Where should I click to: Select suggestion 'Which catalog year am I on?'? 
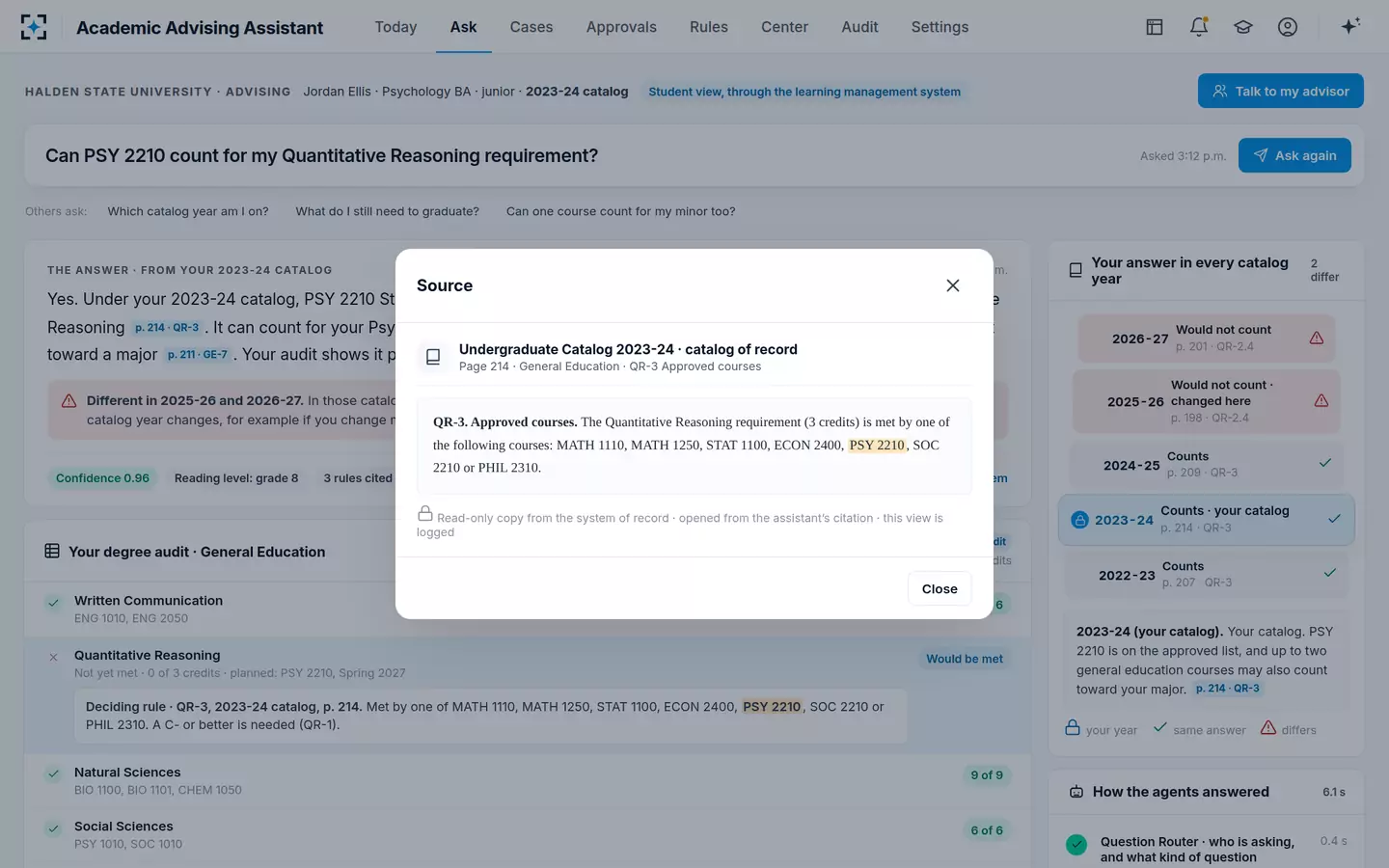point(188,211)
